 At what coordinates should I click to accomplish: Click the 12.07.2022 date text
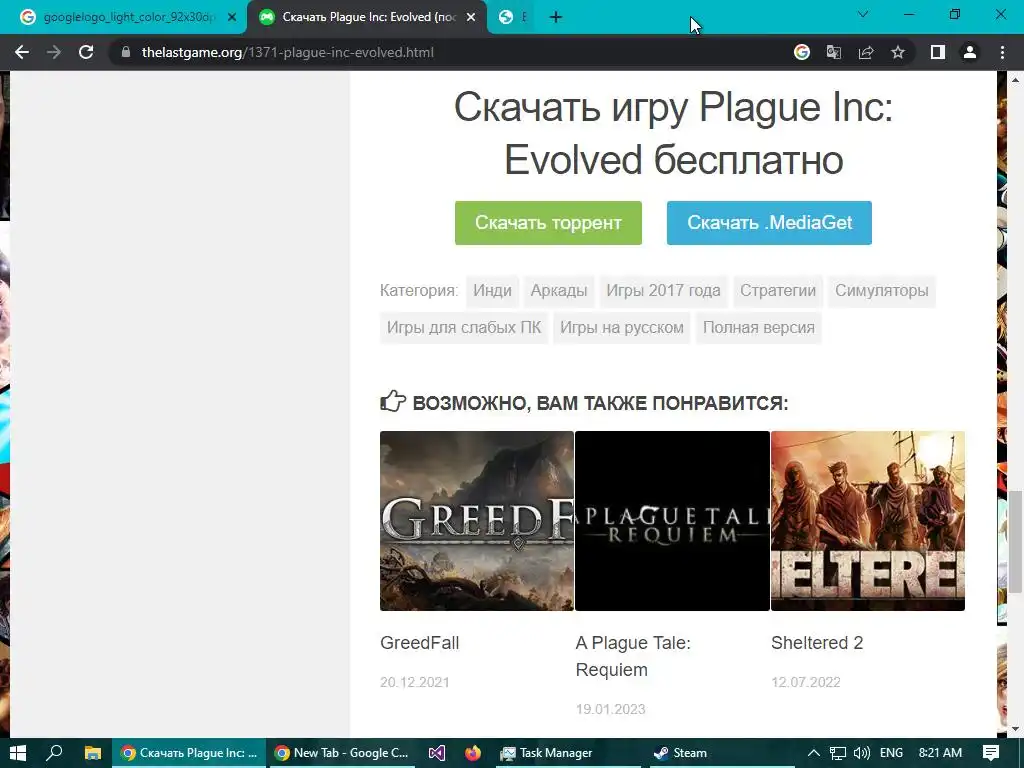click(x=806, y=682)
